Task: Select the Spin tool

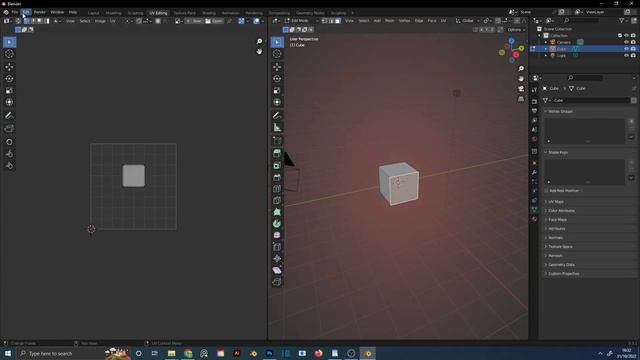Action: click(x=277, y=224)
